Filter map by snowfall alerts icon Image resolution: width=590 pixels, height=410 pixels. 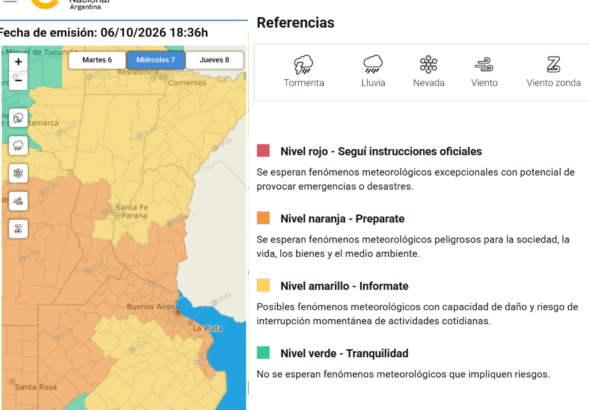tap(18, 173)
